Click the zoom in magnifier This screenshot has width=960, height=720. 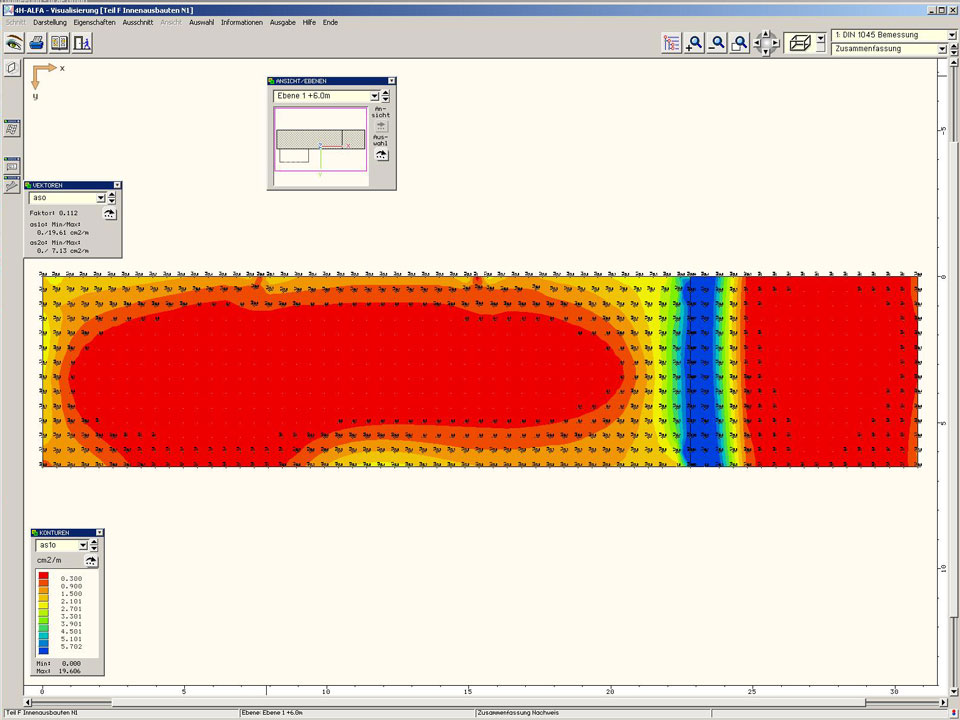tap(694, 43)
